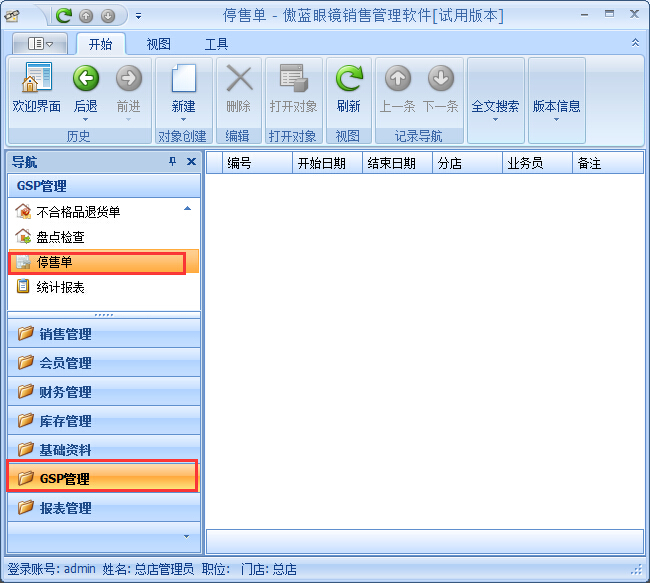The height and width of the screenshot is (583, 650).
Task: Click the GSP管理 panel header
Action: click(x=104, y=185)
